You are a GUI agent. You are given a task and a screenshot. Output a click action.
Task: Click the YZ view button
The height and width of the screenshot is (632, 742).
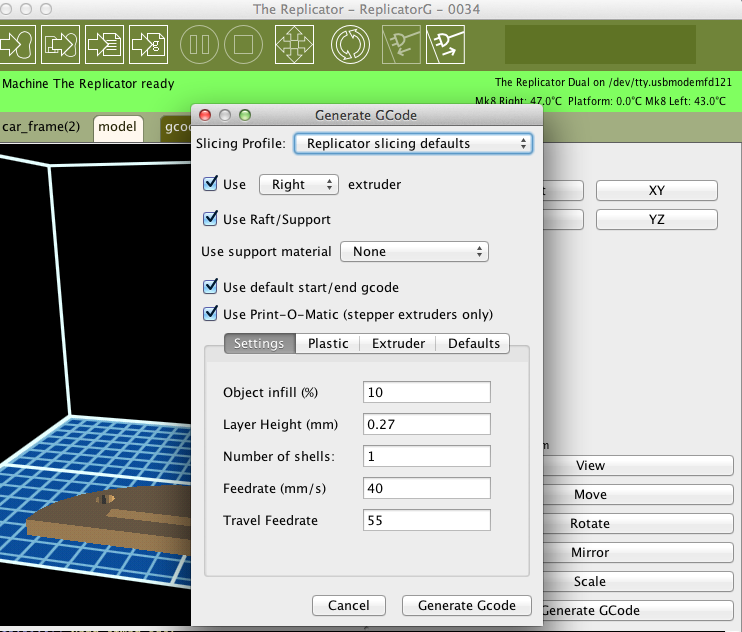pyautogui.click(x=656, y=219)
